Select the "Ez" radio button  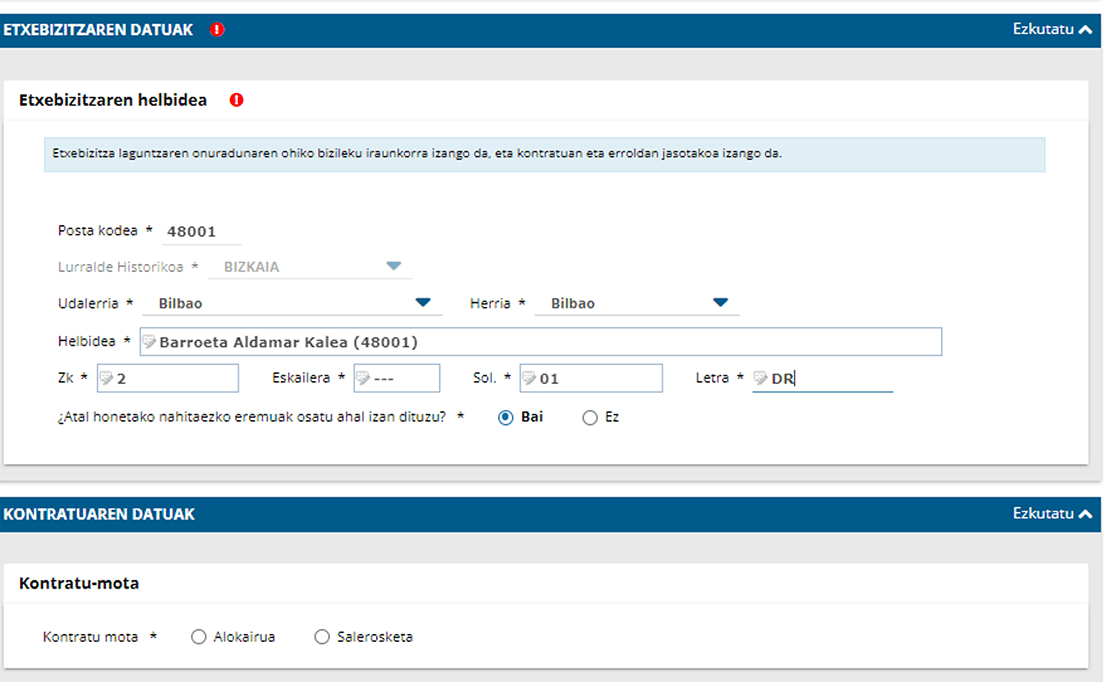pos(590,417)
